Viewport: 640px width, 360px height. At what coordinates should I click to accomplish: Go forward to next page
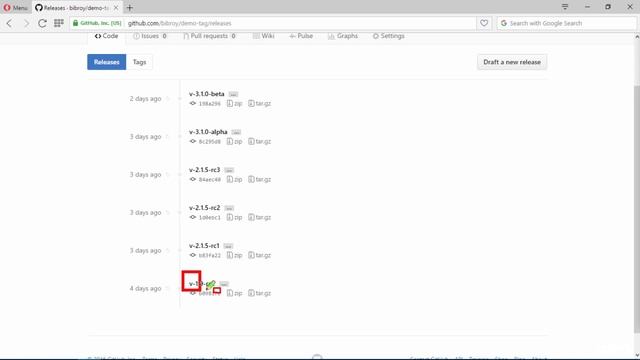(26, 23)
